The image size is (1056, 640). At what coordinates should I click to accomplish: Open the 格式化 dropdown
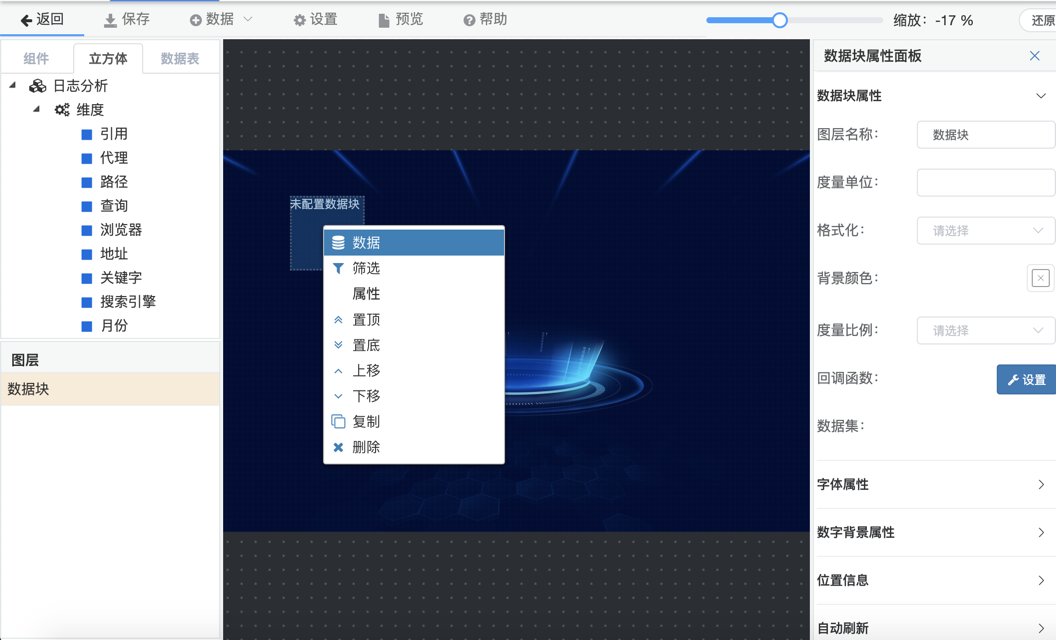click(x=985, y=231)
